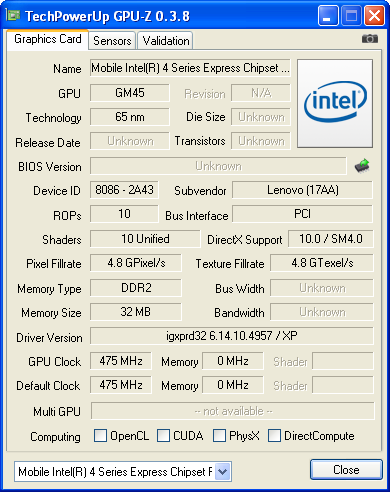
Task: Toggle the CUDA checkbox
Action: click(163, 435)
